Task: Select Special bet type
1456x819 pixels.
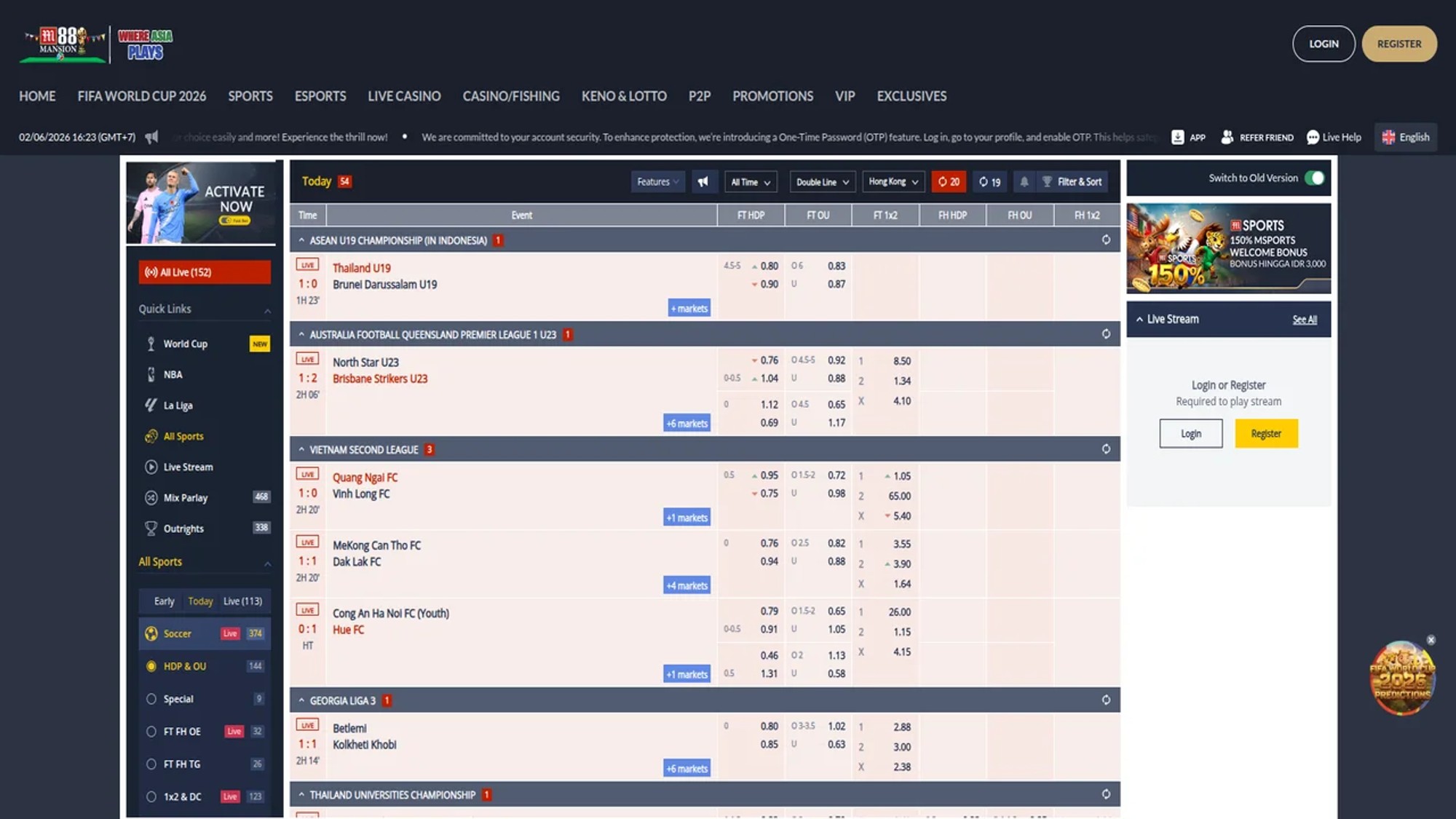Action: 205,699
